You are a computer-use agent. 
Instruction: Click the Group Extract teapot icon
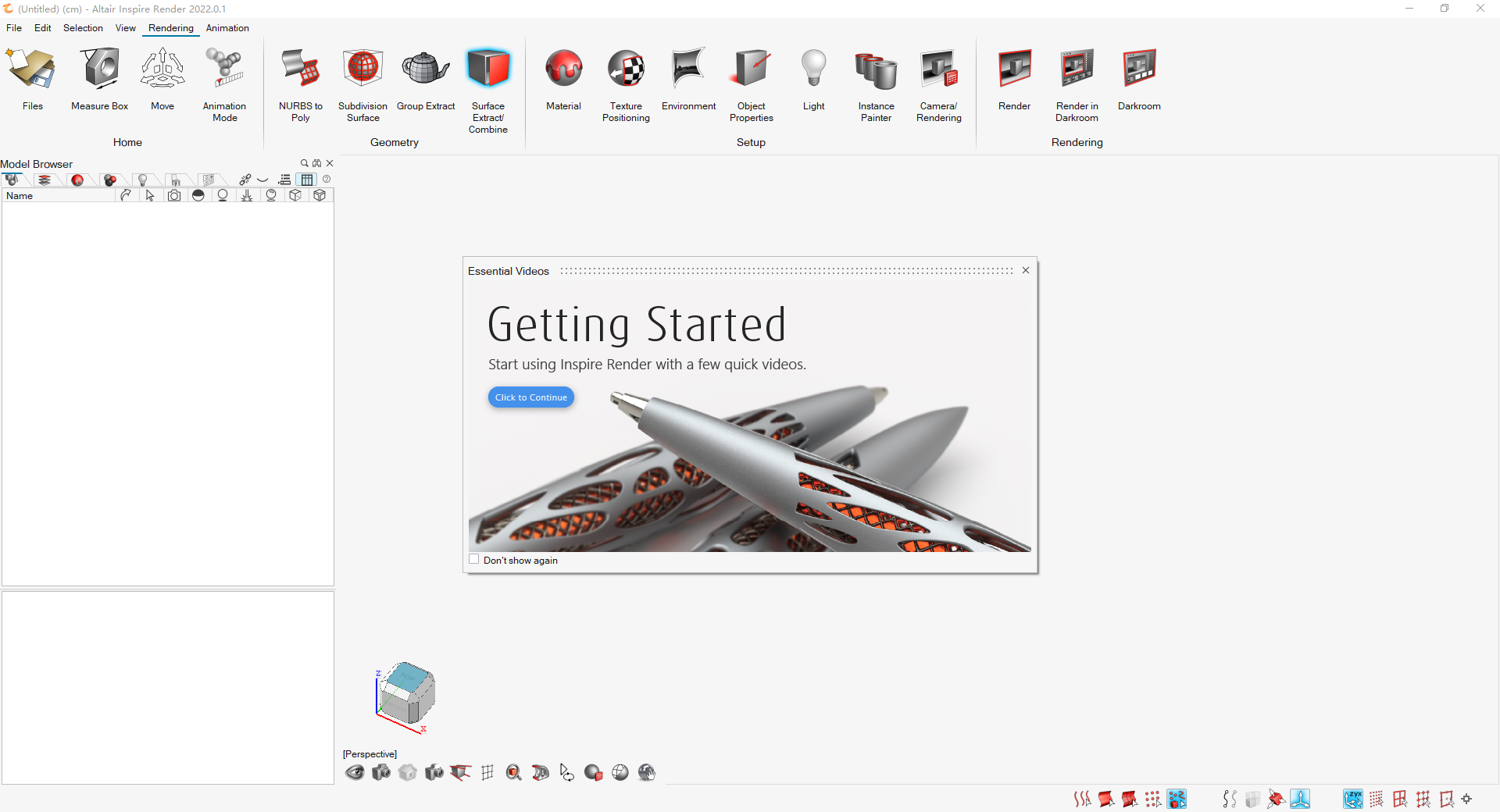pyautogui.click(x=426, y=69)
